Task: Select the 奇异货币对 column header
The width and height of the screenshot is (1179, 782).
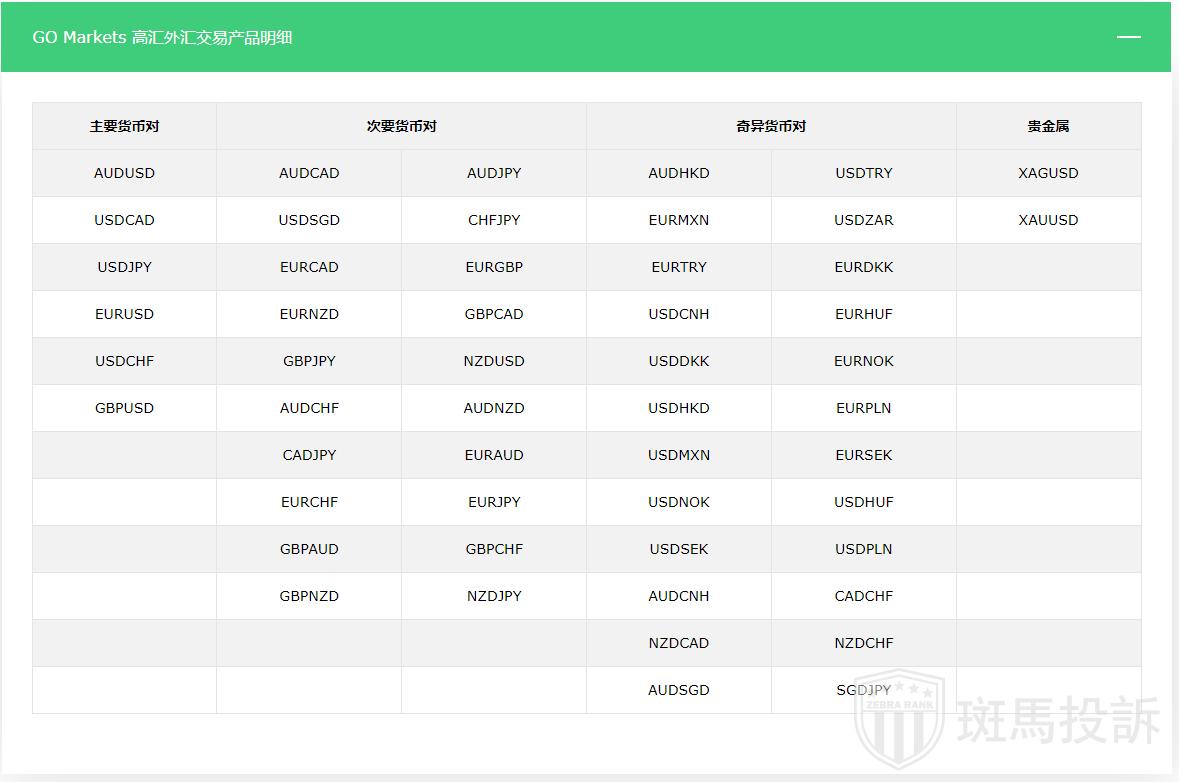Action: click(771, 126)
